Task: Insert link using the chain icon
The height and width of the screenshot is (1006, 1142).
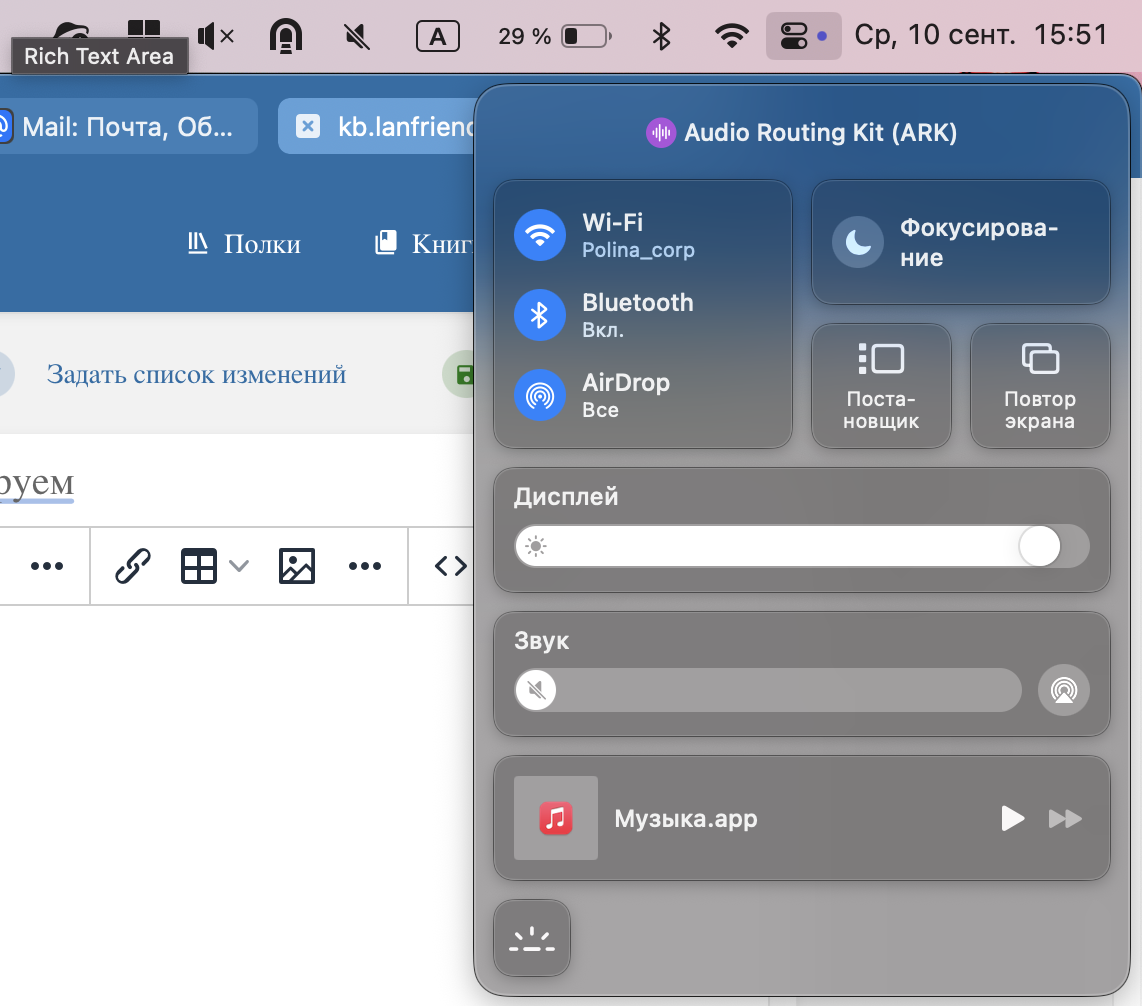Action: [x=133, y=566]
